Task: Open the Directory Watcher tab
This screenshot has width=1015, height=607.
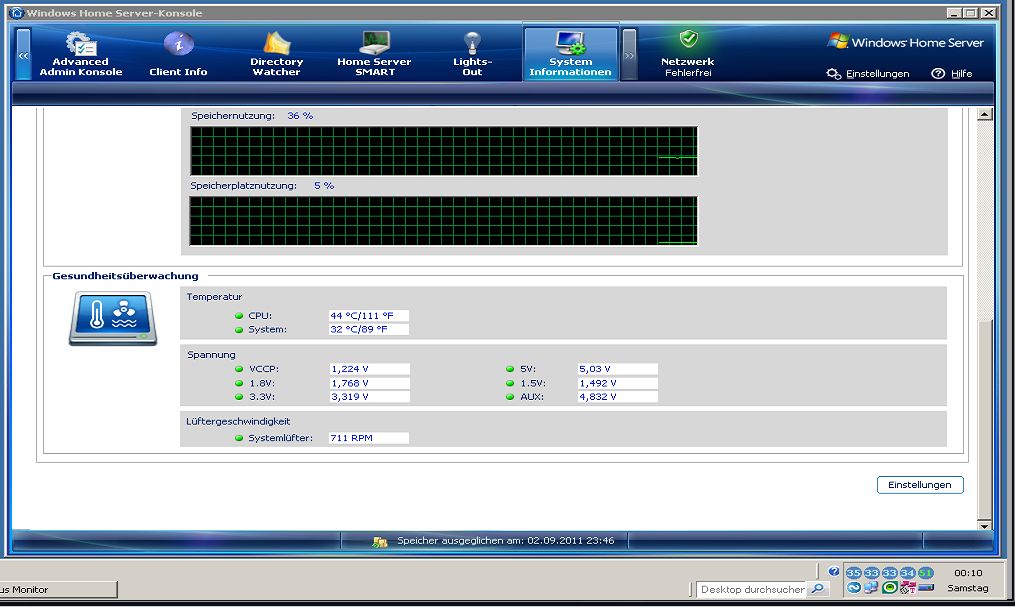Action: tap(276, 54)
